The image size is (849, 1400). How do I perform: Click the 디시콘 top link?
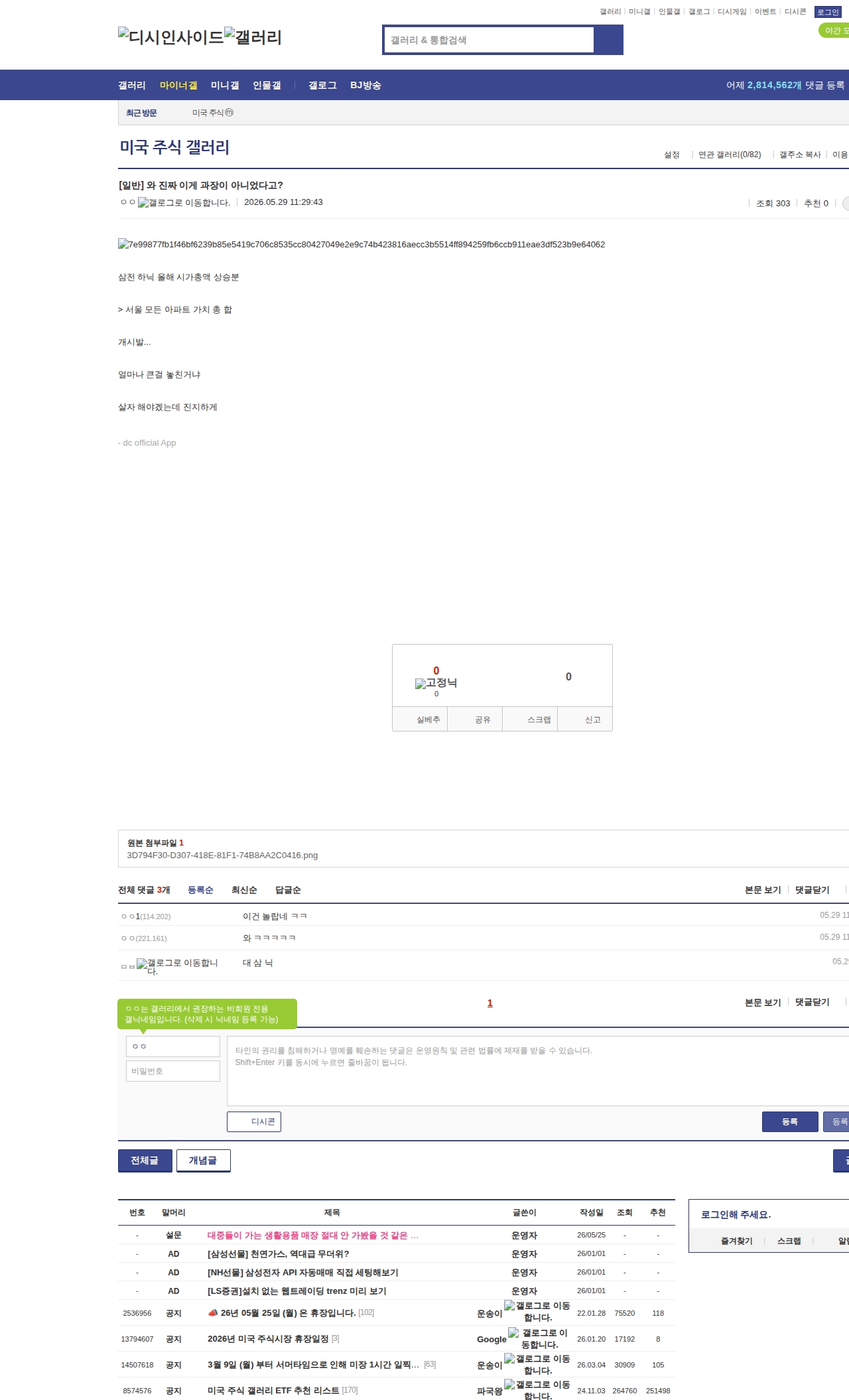coord(795,12)
